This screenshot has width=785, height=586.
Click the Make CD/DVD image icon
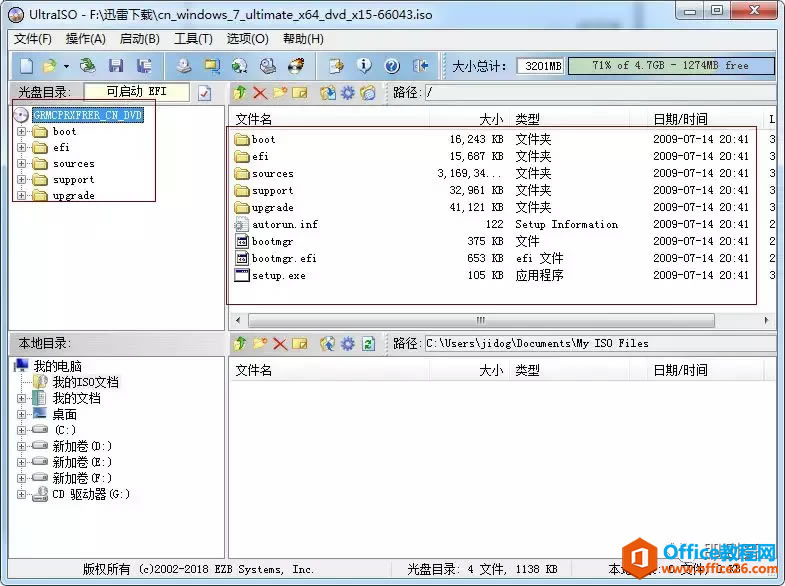point(184,66)
